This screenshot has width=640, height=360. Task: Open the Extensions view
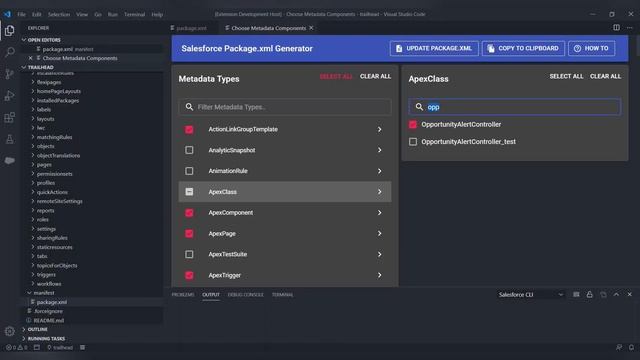pyautogui.click(x=9, y=118)
